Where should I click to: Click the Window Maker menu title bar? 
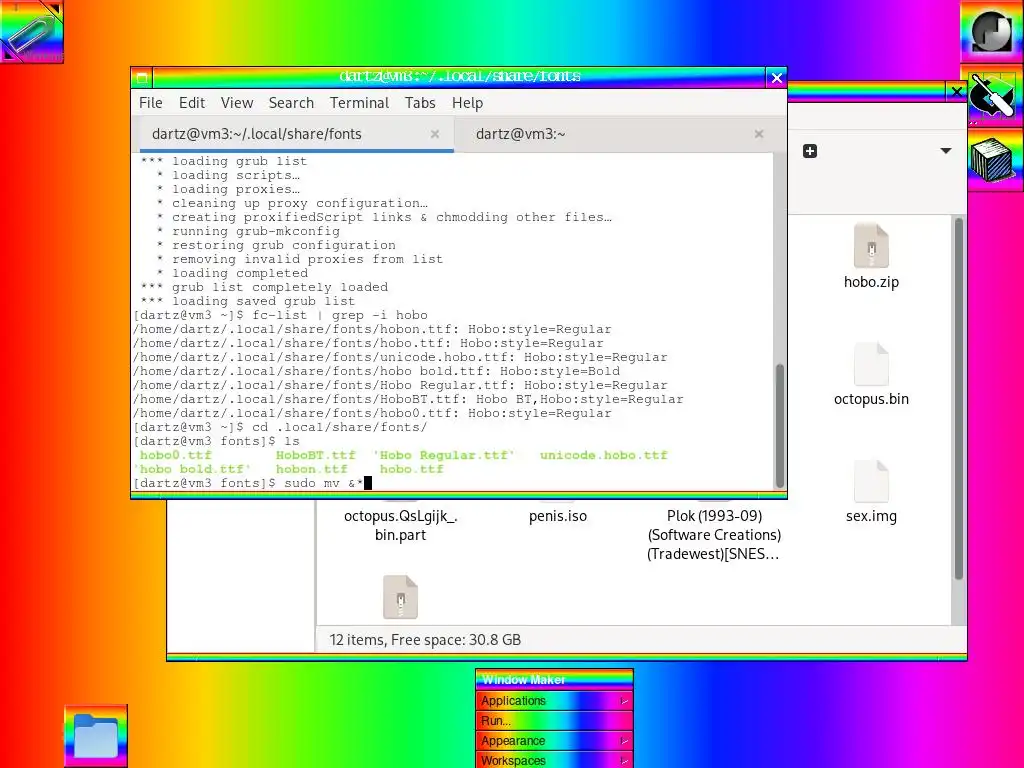[x=554, y=680]
